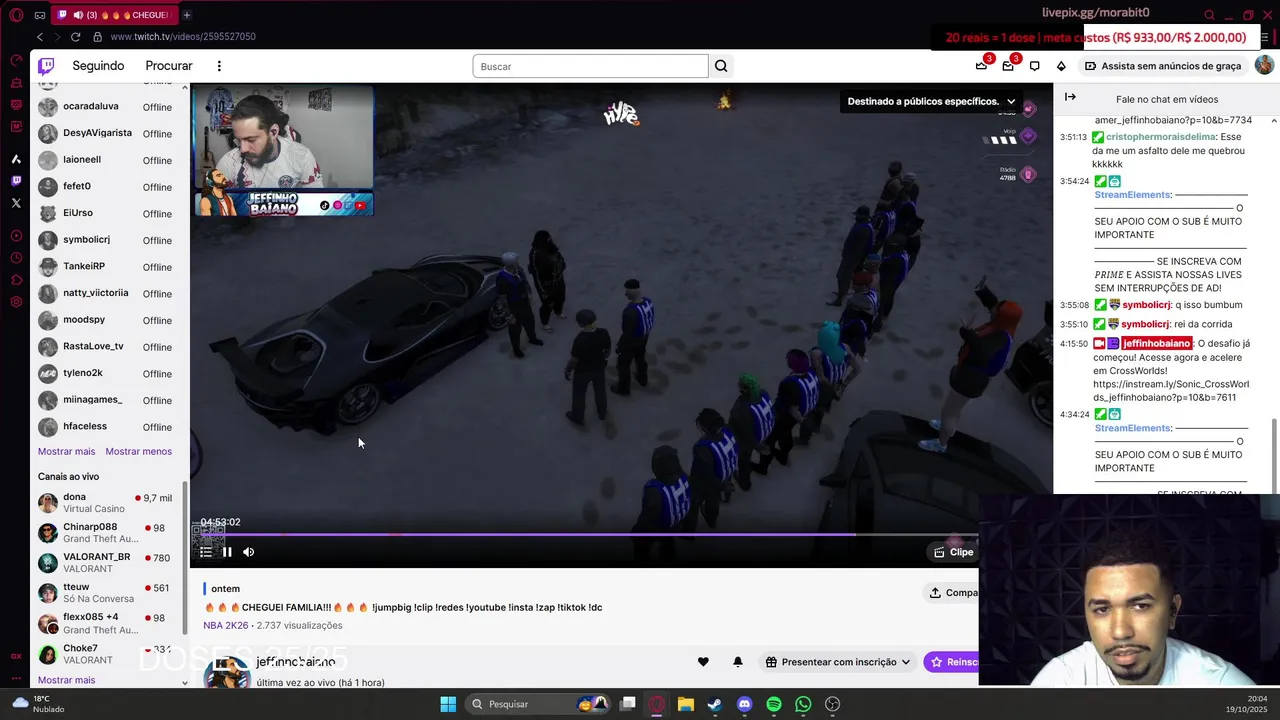Open whispers speech bubble icon
This screenshot has height=720, width=1280.
[x=1034, y=66]
